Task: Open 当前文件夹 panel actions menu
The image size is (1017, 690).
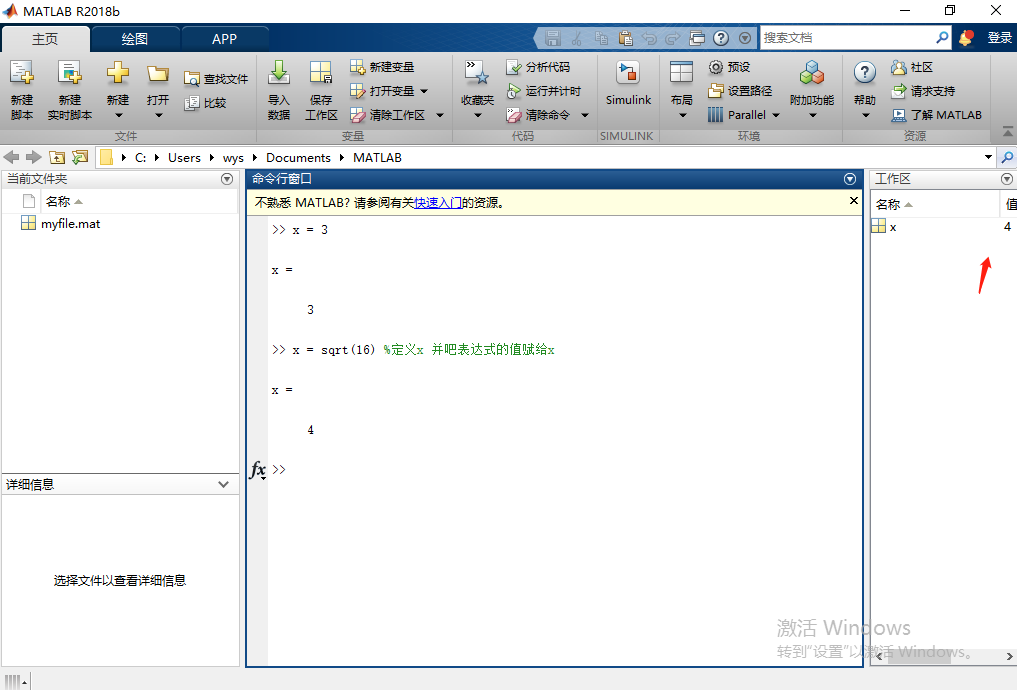Action: (227, 179)
